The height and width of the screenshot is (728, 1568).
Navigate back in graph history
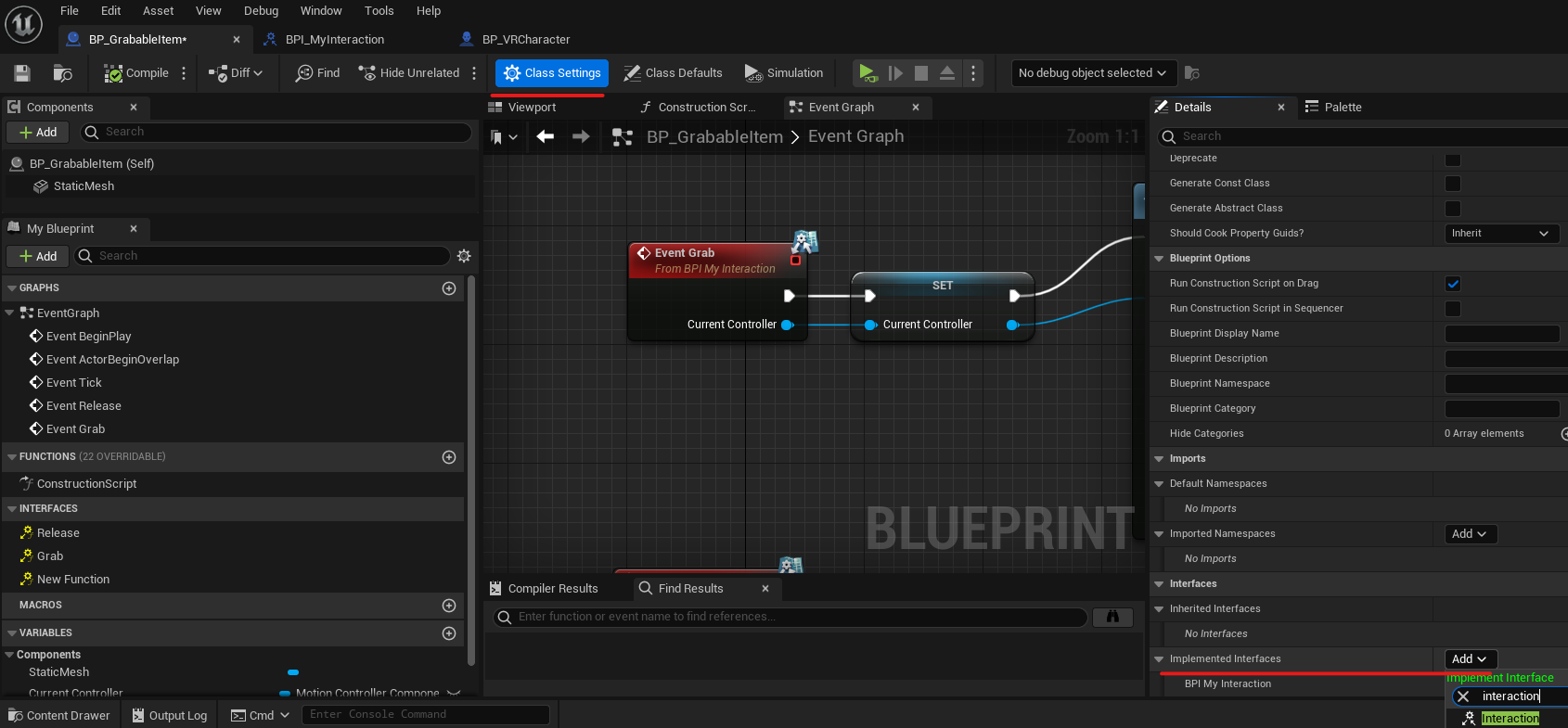[546, 136]
